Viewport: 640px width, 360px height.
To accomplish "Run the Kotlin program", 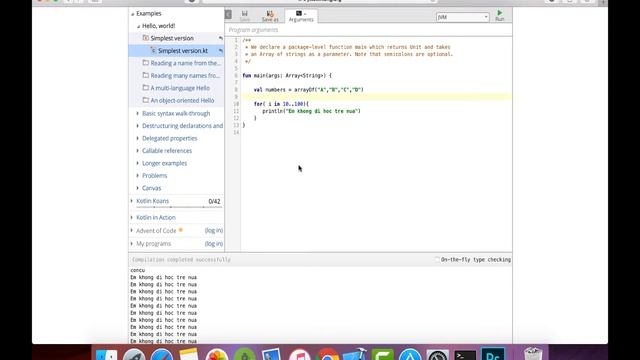I will [500, 16].
